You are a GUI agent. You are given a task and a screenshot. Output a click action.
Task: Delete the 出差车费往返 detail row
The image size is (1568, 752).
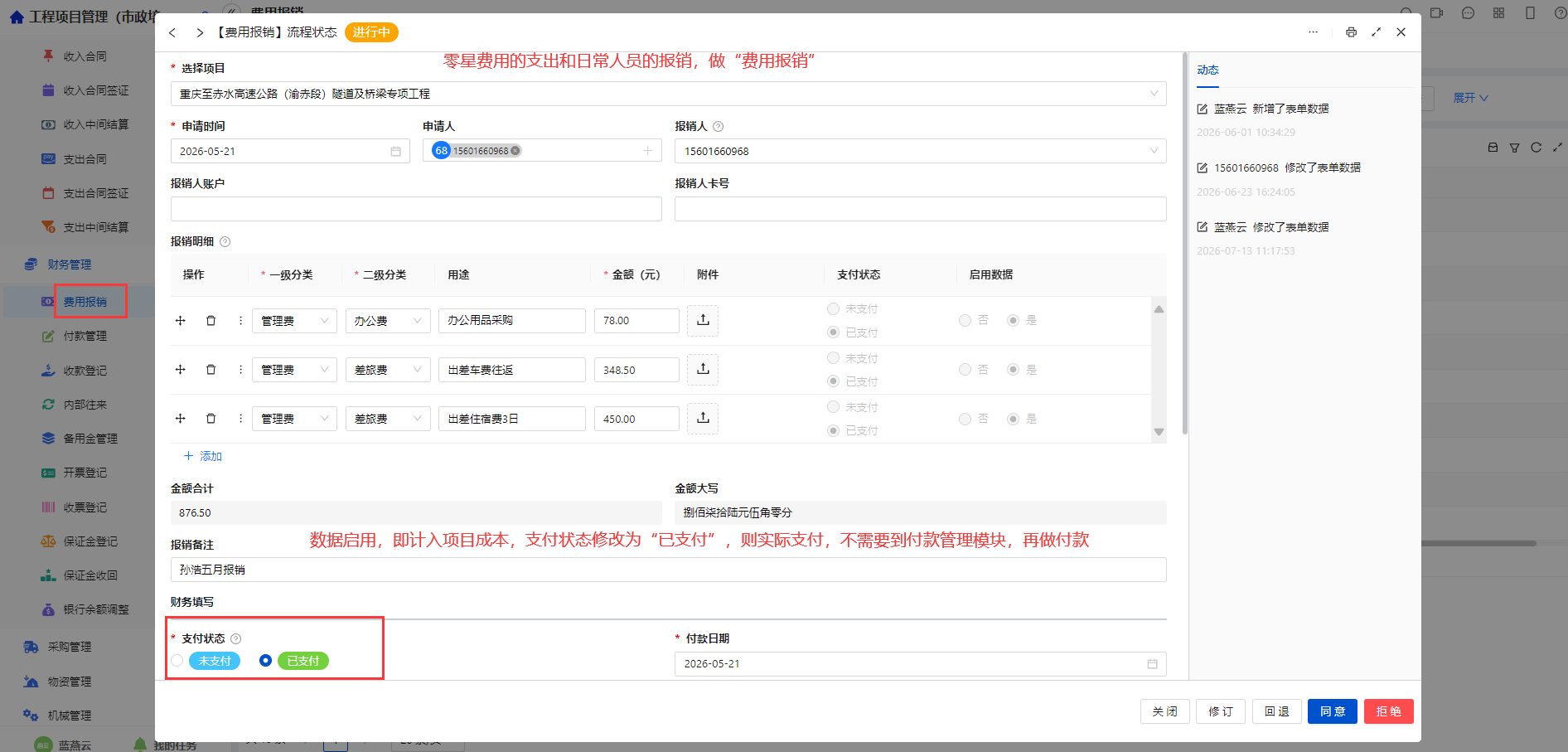(x=211, y=370)
